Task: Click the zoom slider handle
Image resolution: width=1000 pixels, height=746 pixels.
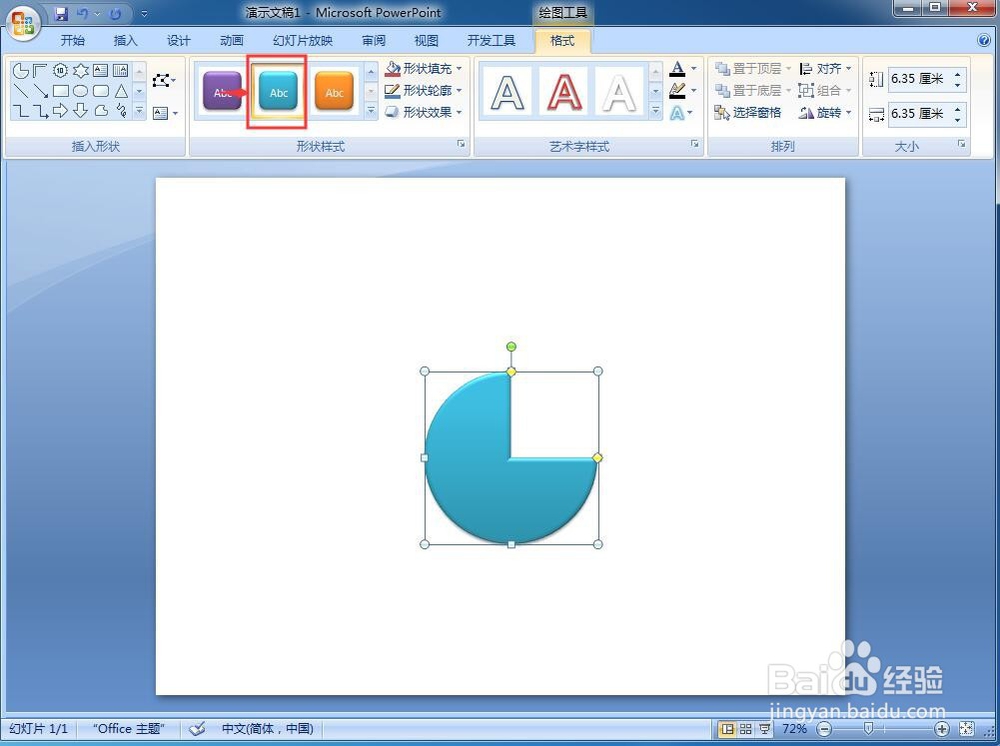Action: pos(868,728)
